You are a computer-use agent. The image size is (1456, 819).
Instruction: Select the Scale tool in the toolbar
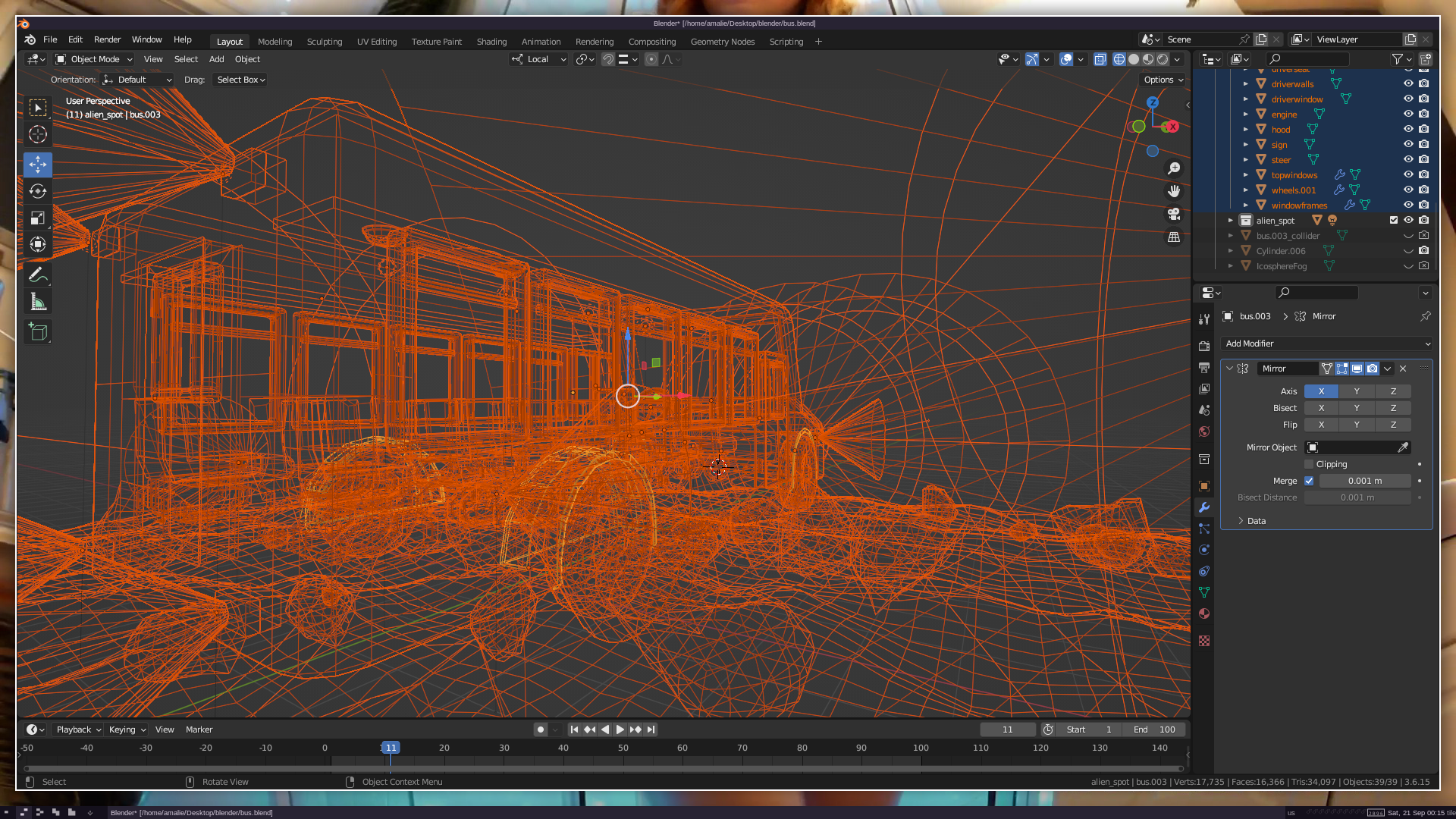click(37, 218)
